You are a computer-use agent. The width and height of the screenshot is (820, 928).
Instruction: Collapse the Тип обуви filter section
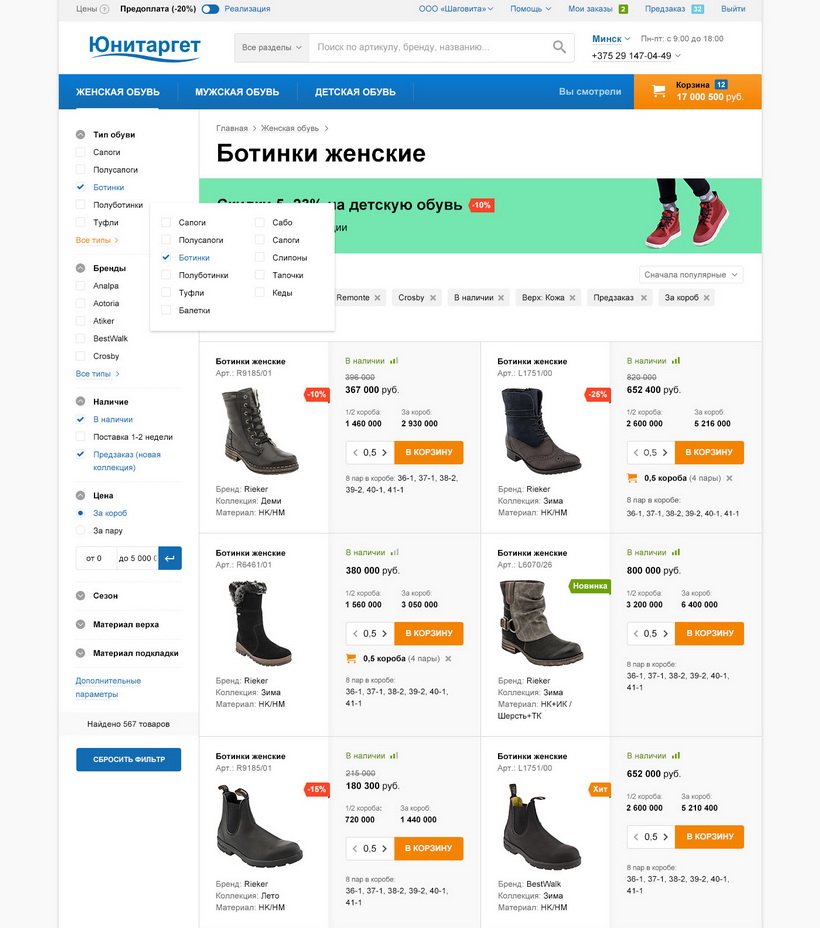pyautogui.click(x=80, y=135)
